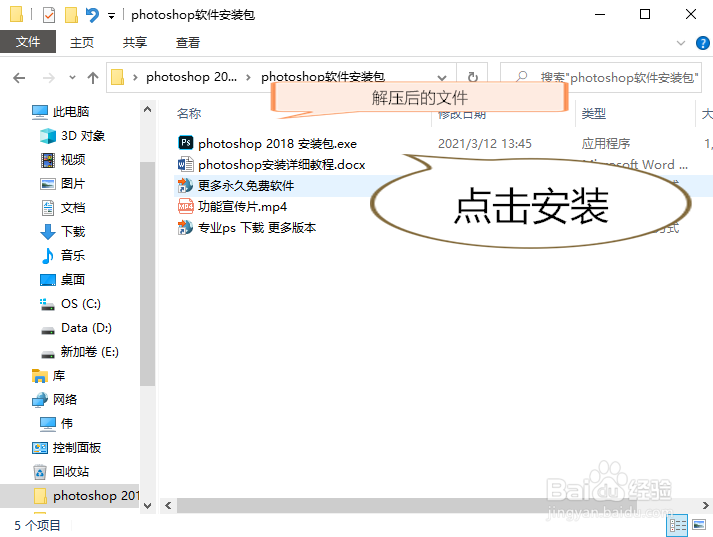Expand breadcrumb chevron after photoshop 20...
Viewport: 713px width, 537px height.
pyautogui.click(x=248, y=78)
